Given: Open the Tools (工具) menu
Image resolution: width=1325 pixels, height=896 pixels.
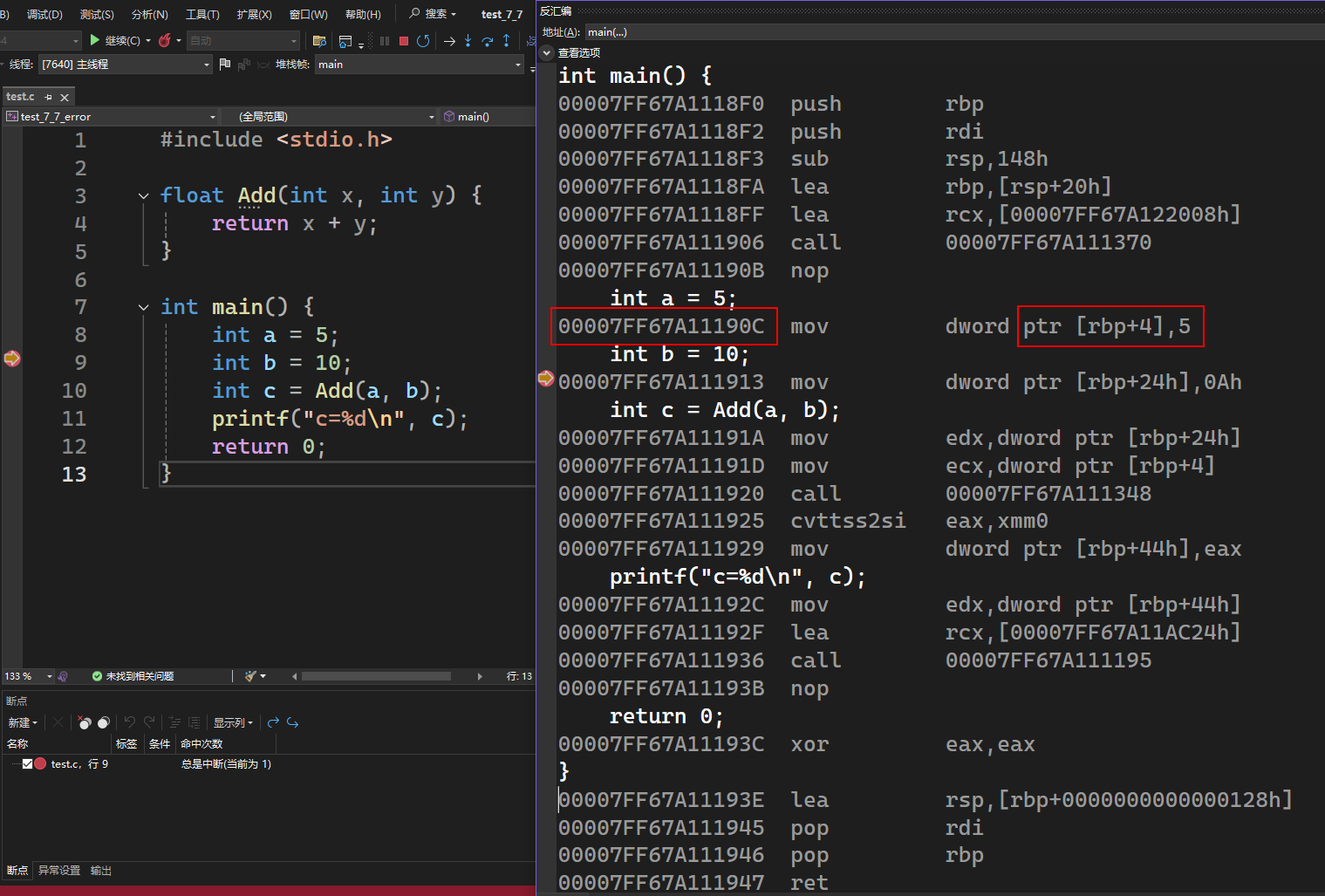Looking at the screenshot, I should tap(202, 14).
